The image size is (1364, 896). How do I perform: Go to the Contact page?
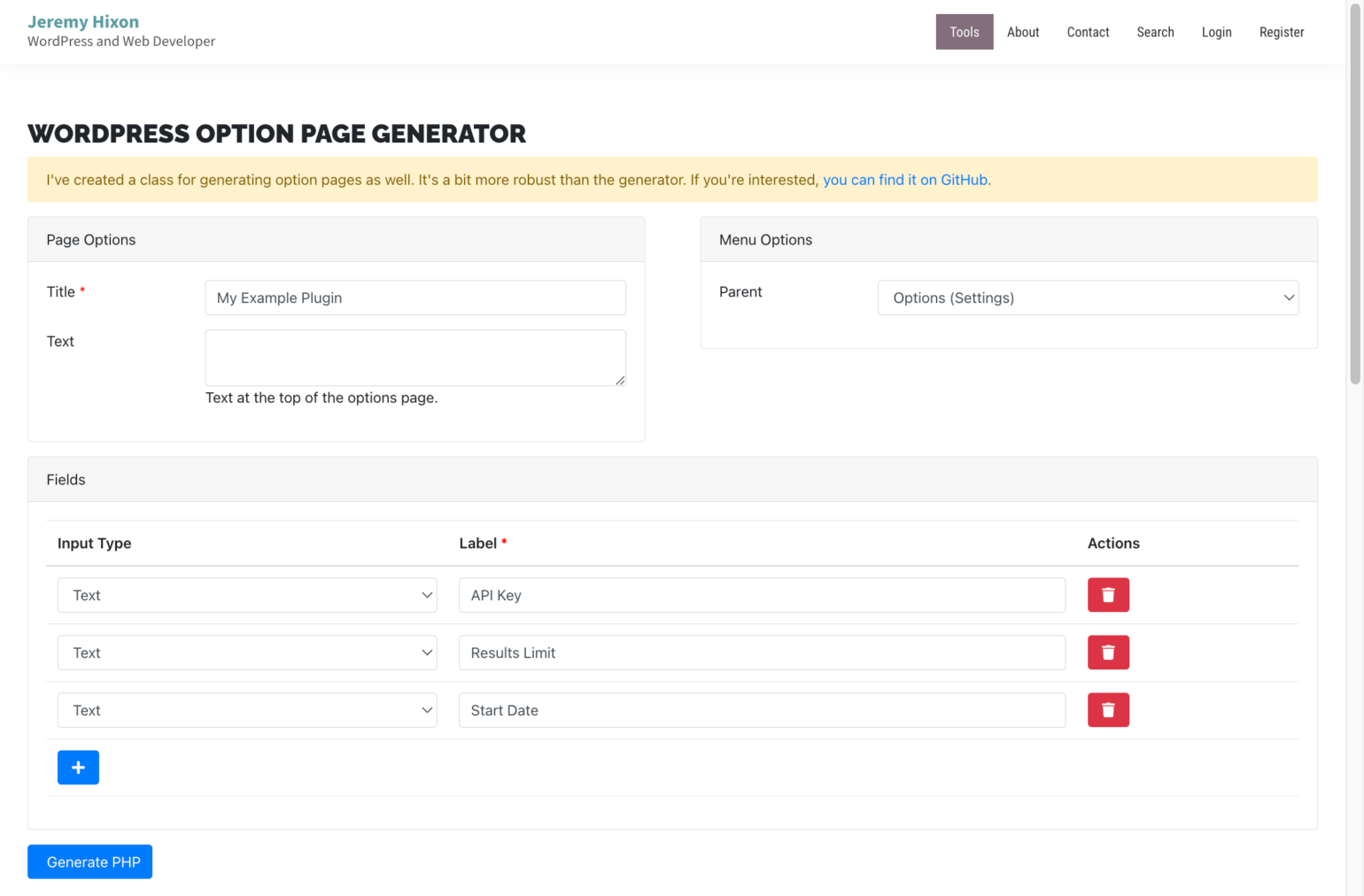tap(1088, 31)
